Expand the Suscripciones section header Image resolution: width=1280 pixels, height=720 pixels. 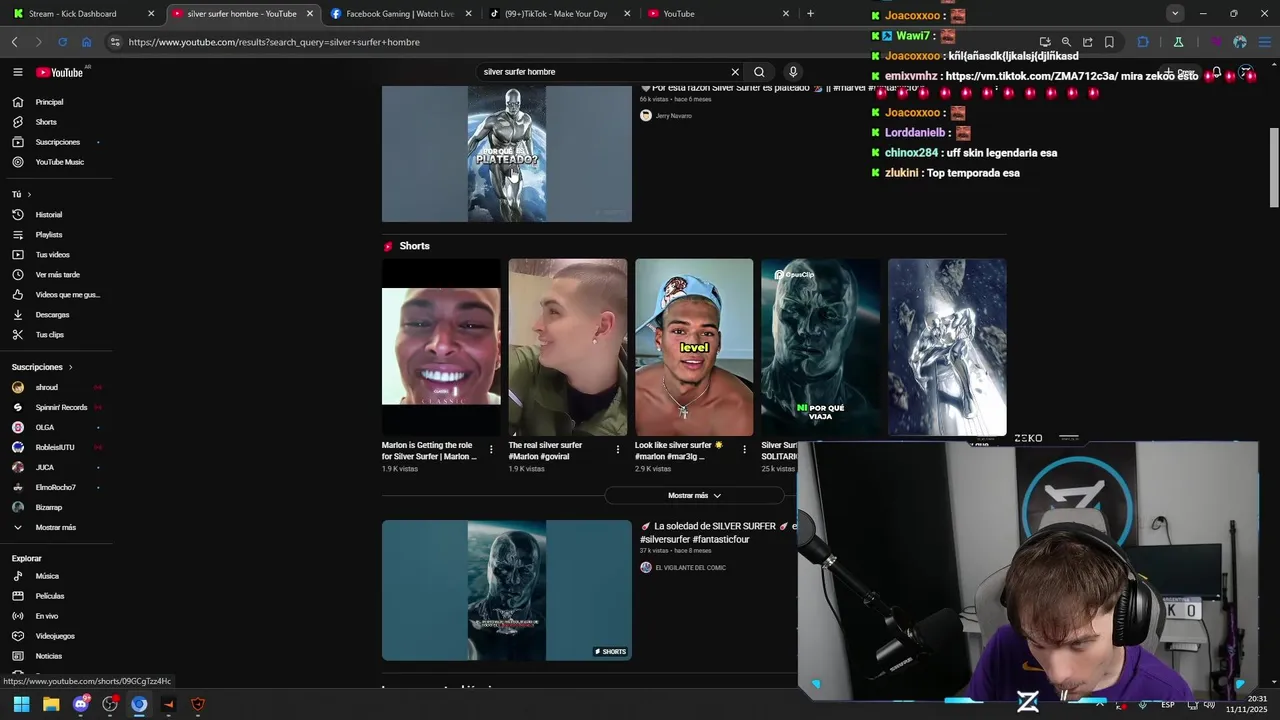(42, 367)
